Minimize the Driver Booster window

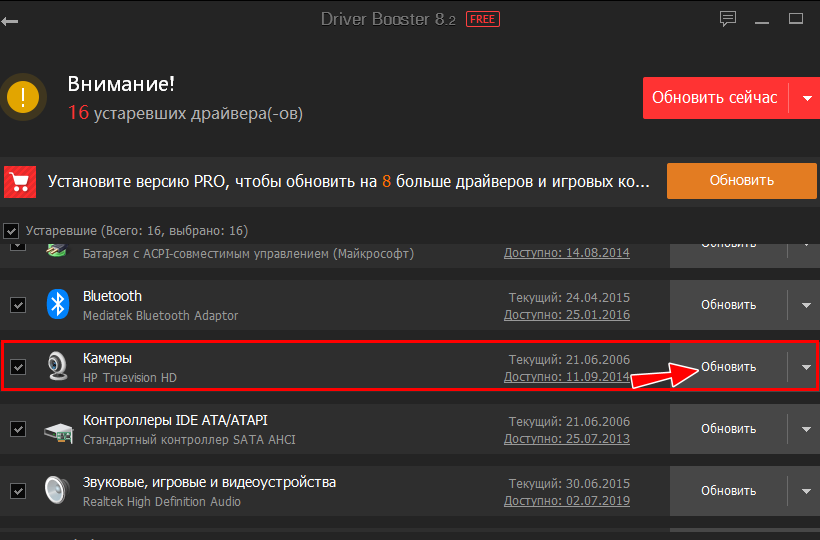[762, 21]
